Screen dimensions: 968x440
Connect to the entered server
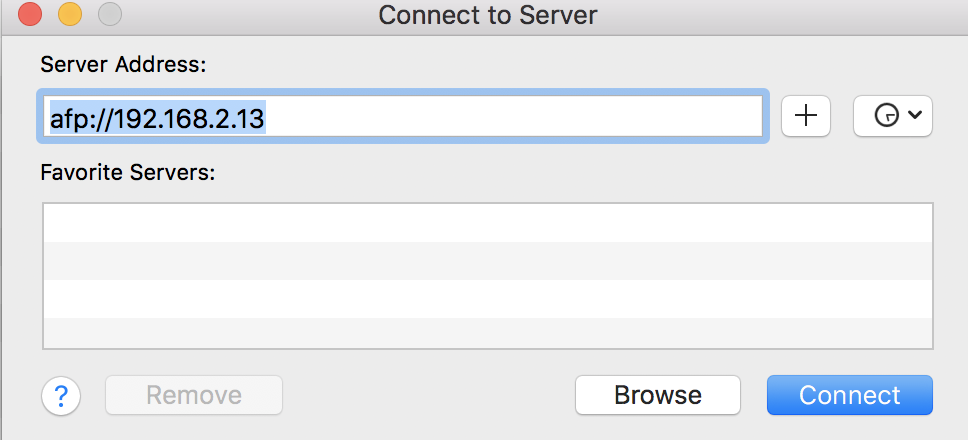click(x=849, y=395)
